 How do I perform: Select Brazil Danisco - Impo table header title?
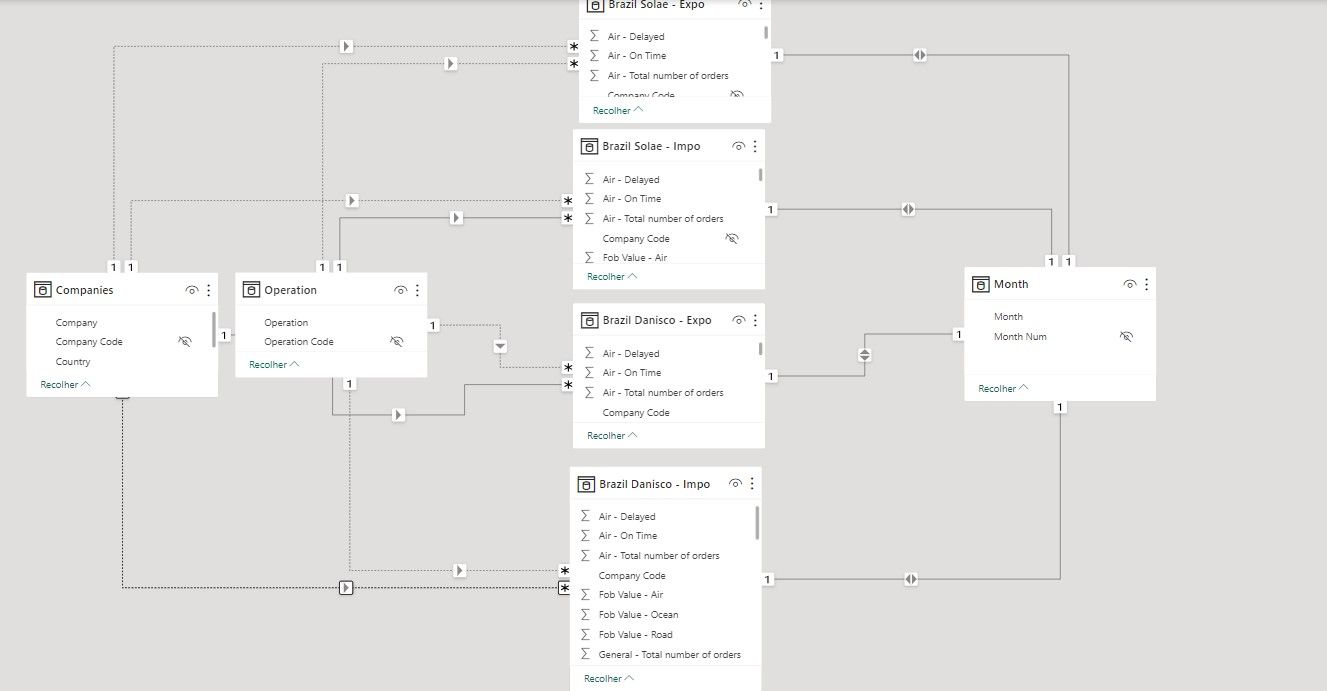(655, 484)
